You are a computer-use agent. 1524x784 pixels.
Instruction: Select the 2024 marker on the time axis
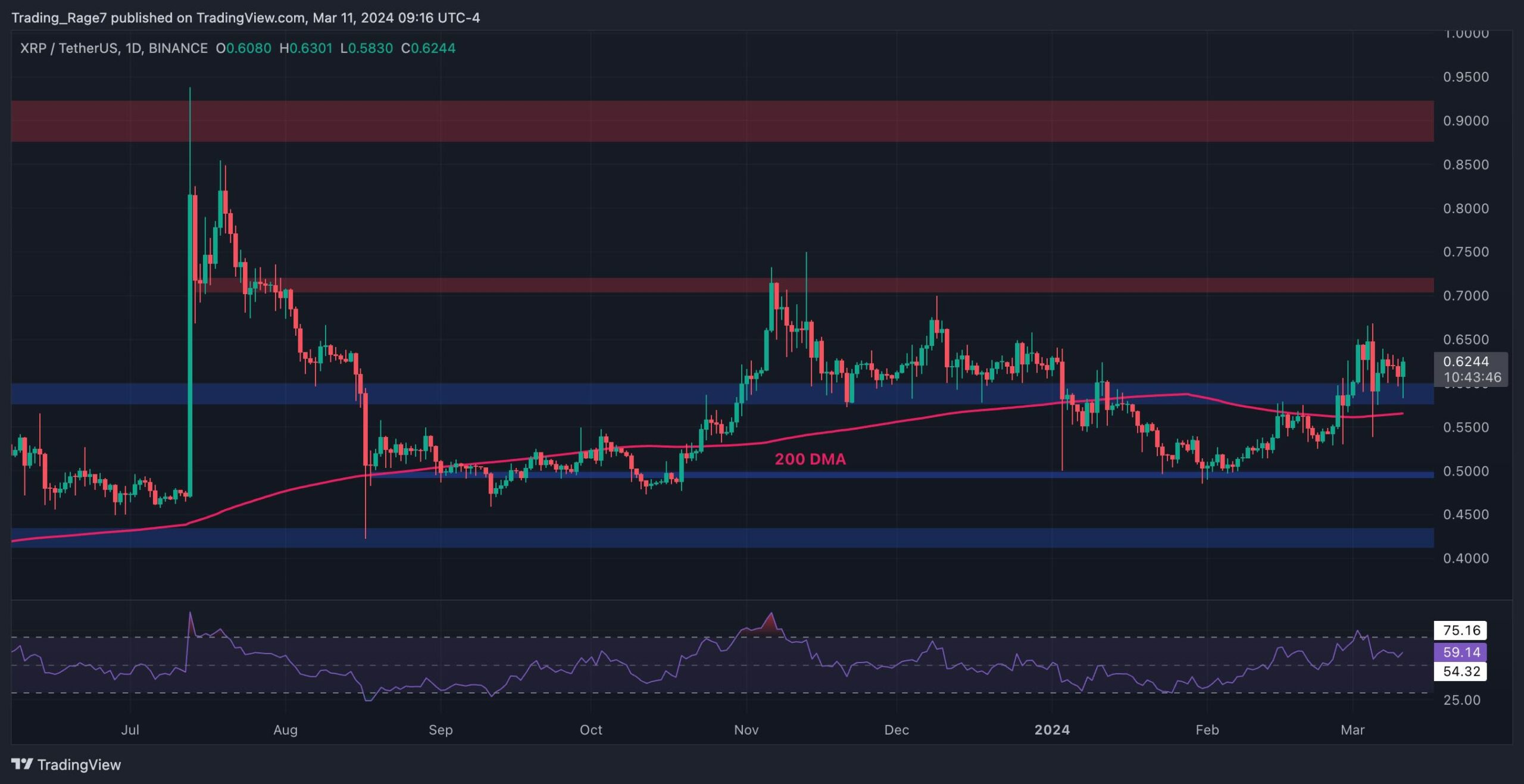click(x=1052, y=730)
